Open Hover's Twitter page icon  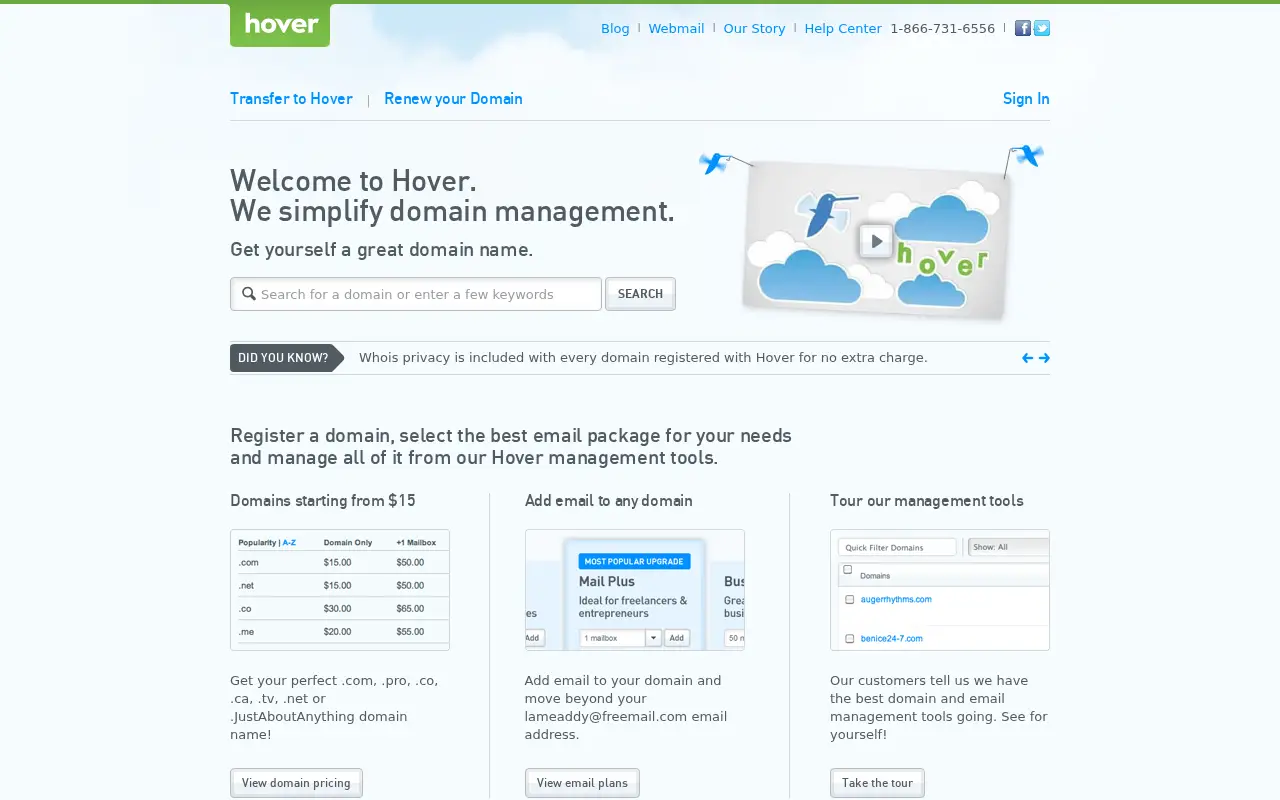pos(1042,28)
